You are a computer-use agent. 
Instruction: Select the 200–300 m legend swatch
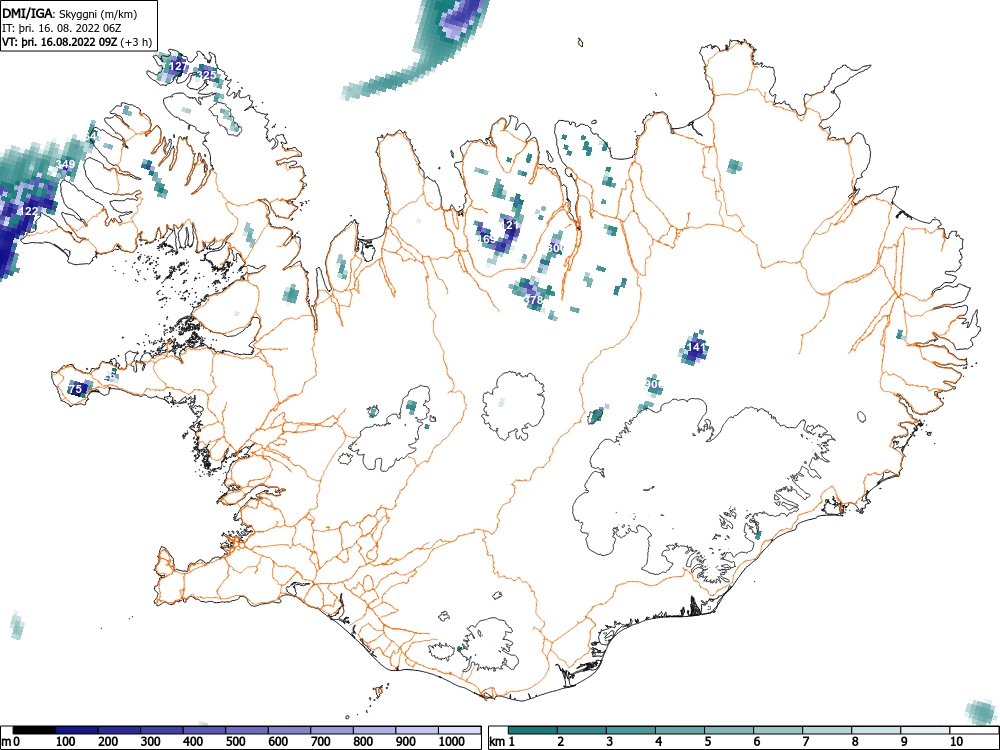click(119, 730)
